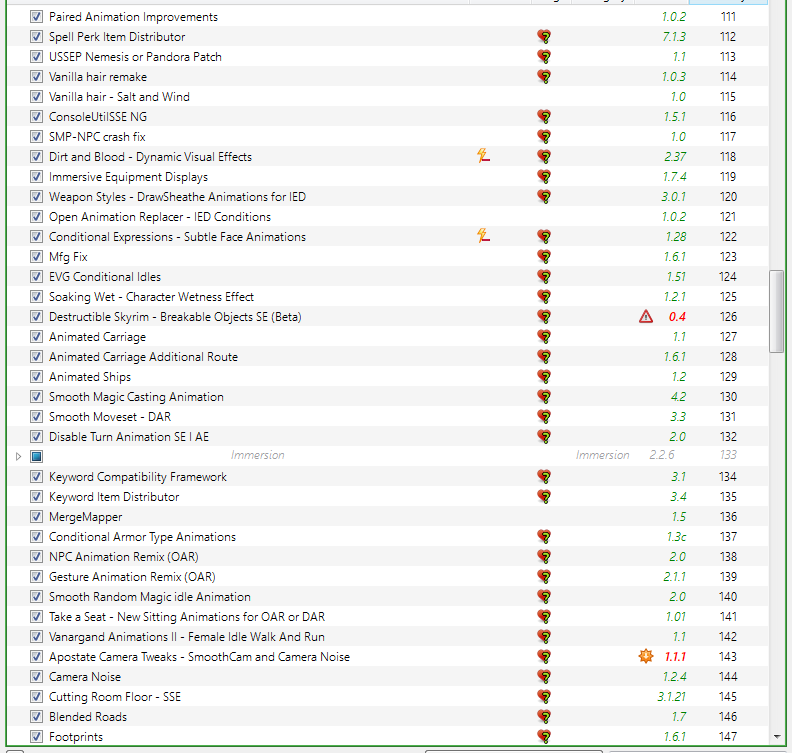Click the Nexus icon for Blended Roads
Image resolution: width=792 pixels, height=753 pixels.
coord(544,717)
